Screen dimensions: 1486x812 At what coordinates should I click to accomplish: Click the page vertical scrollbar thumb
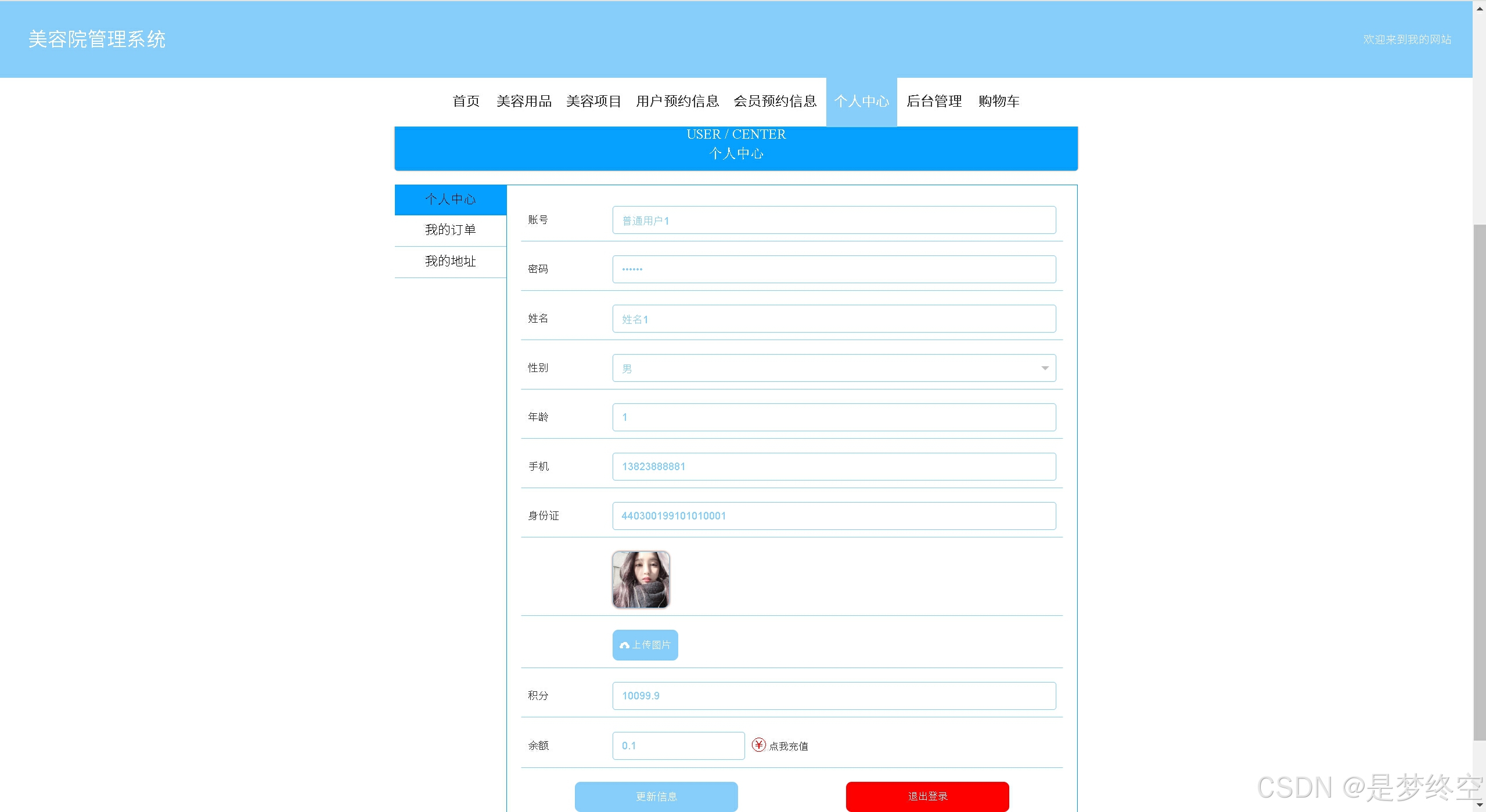point(1479,482)
